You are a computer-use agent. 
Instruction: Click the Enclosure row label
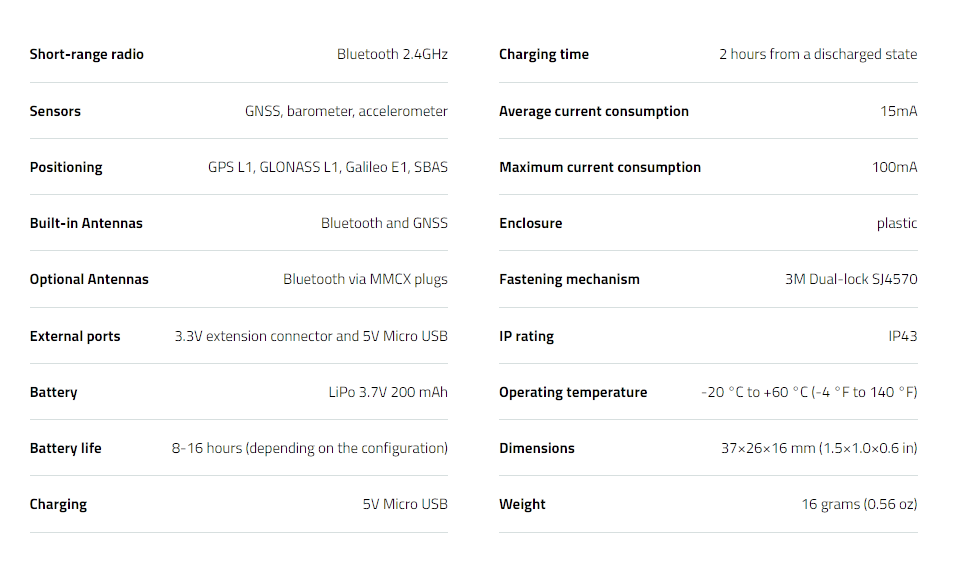531,223
